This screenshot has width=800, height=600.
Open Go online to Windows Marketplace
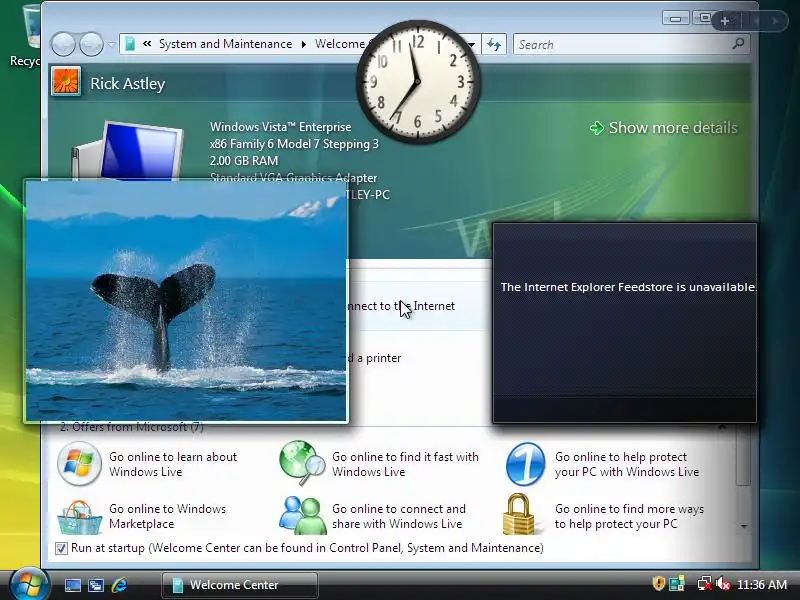pyautogui.click(x=167, y=516)
